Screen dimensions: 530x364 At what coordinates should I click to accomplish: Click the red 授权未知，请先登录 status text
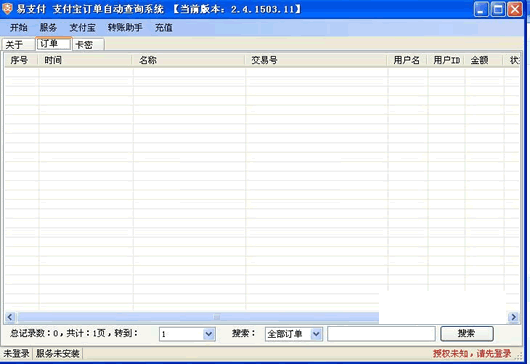(x=472, y=354)
